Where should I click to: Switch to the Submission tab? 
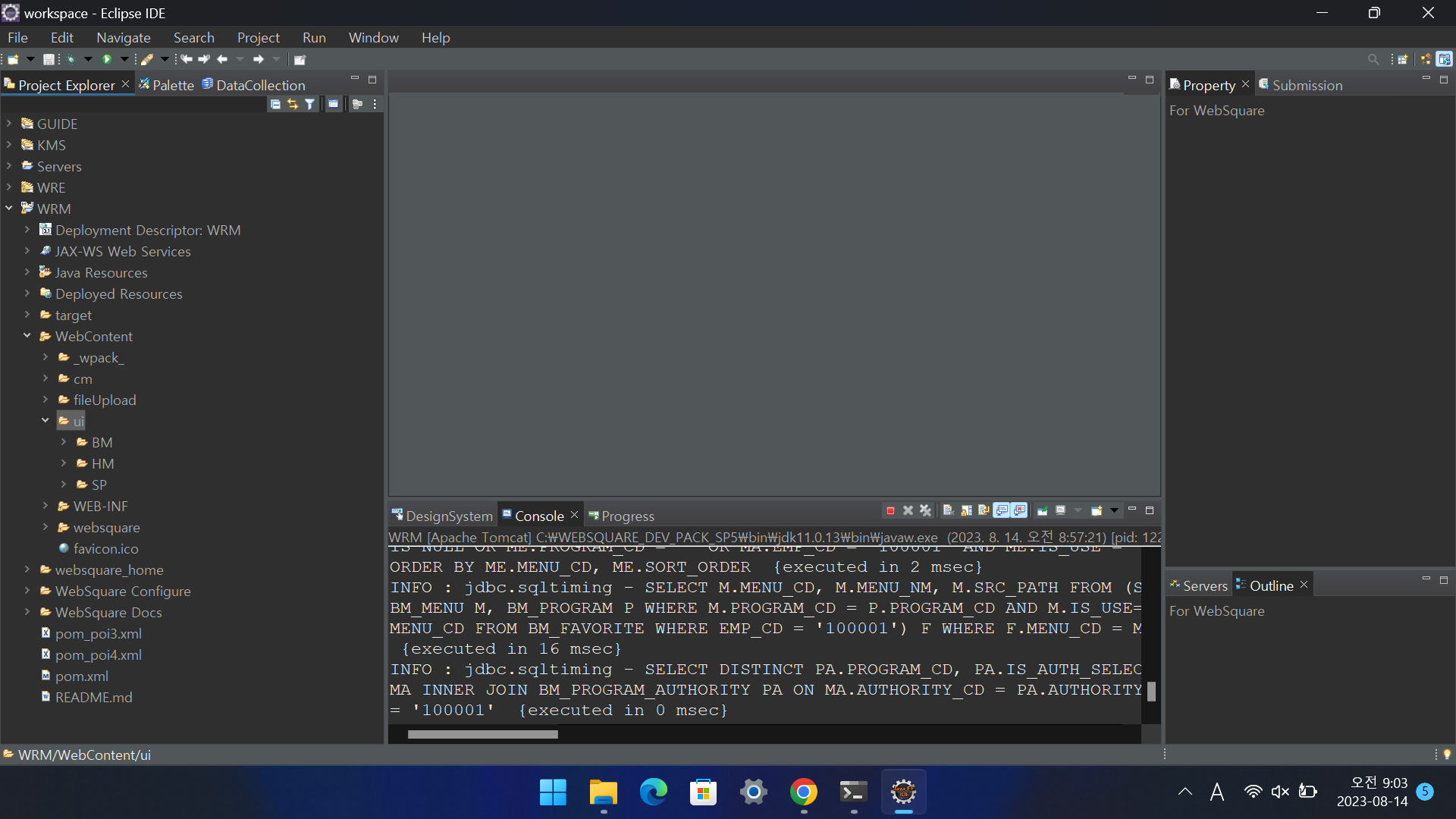tap(1307, 86)
